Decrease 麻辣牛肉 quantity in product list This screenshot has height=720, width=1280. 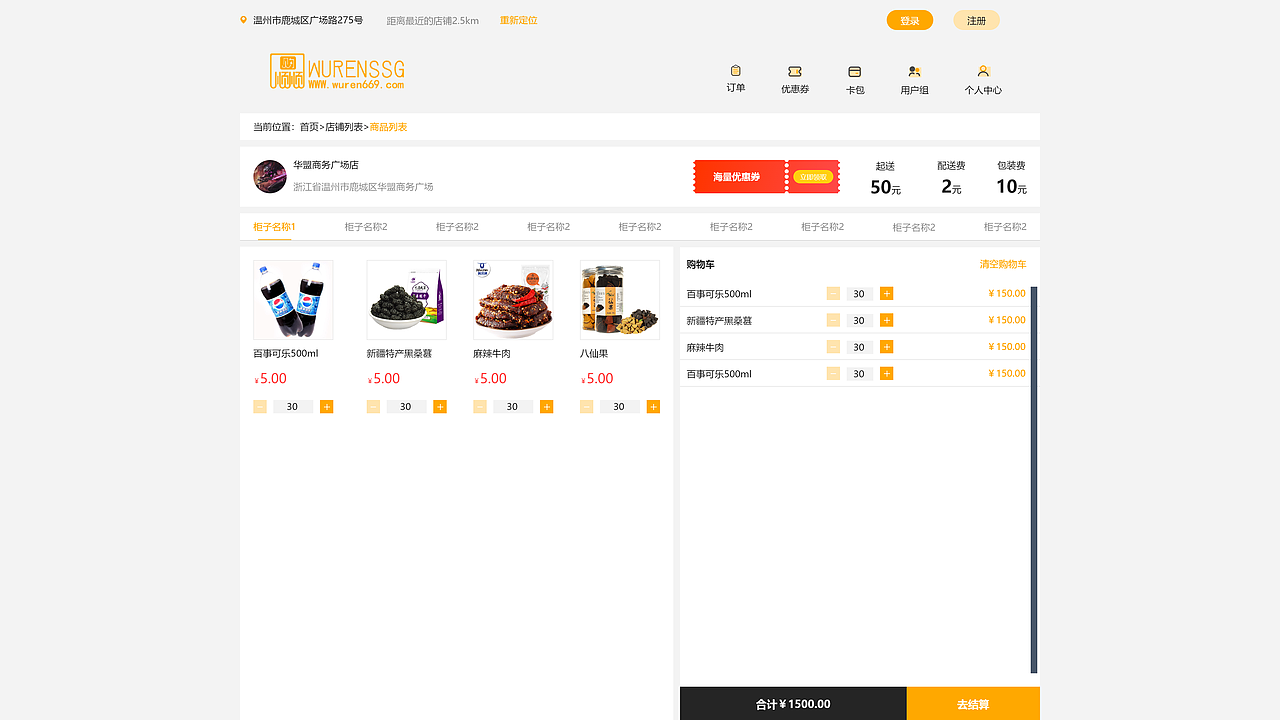click(480, 406)
